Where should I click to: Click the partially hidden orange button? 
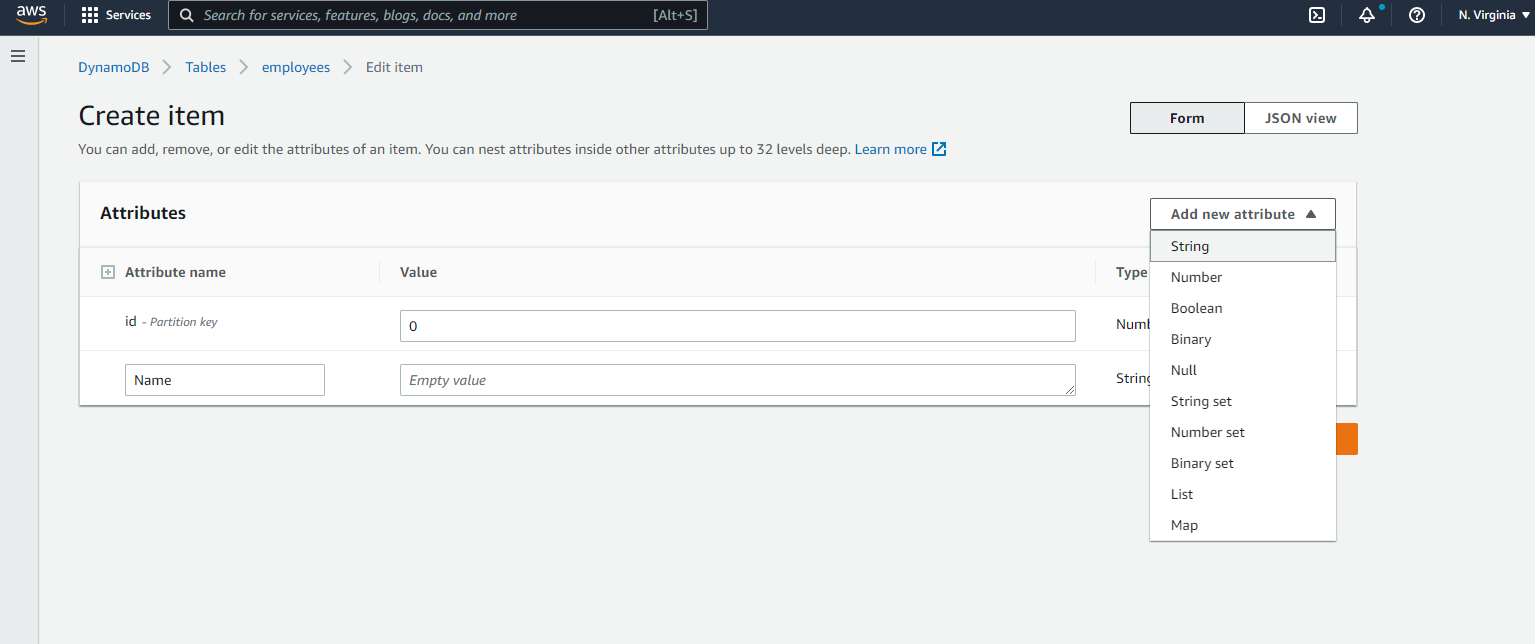point(1347,439)
